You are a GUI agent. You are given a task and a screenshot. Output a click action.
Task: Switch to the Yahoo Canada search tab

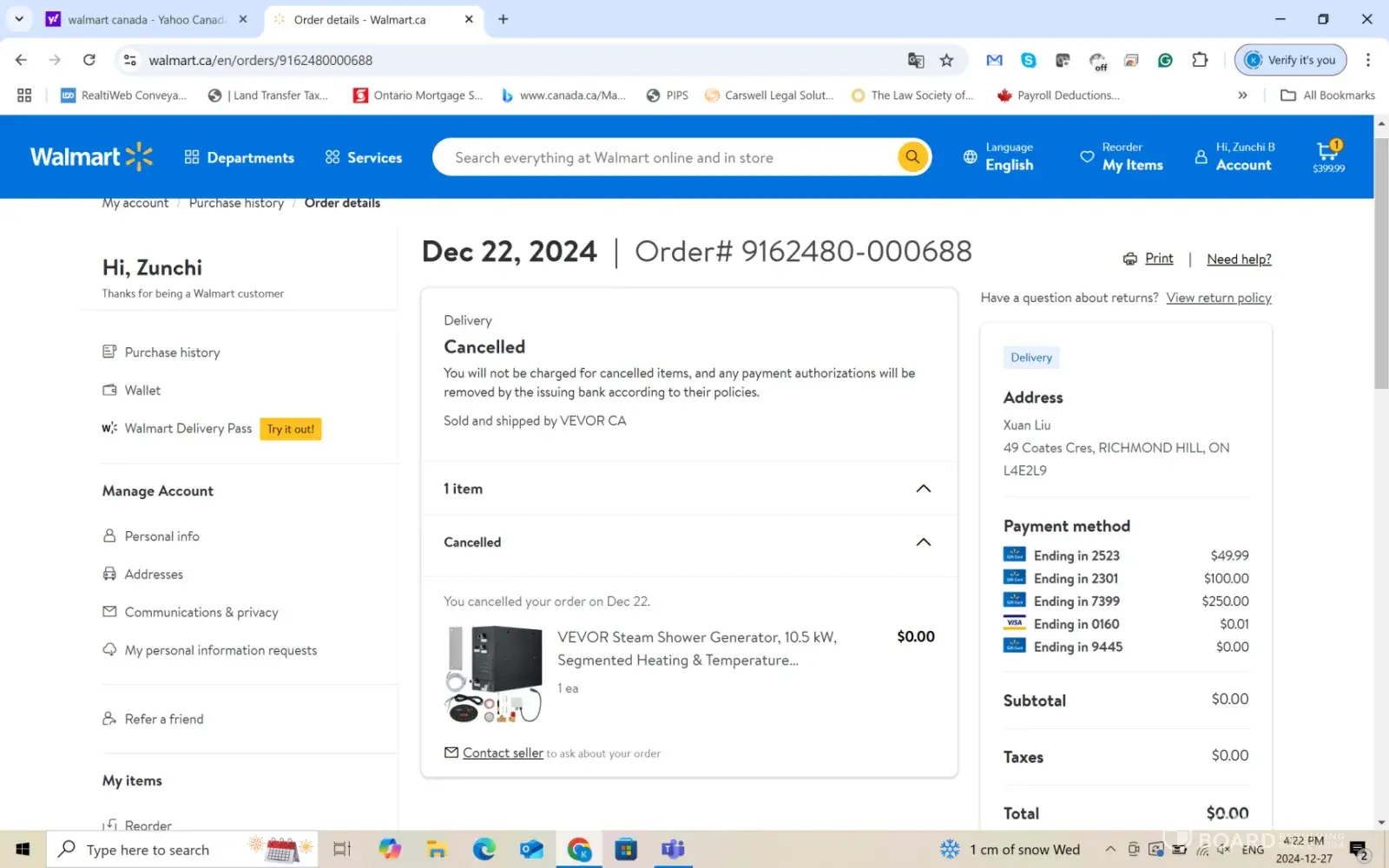click(146, 19)
